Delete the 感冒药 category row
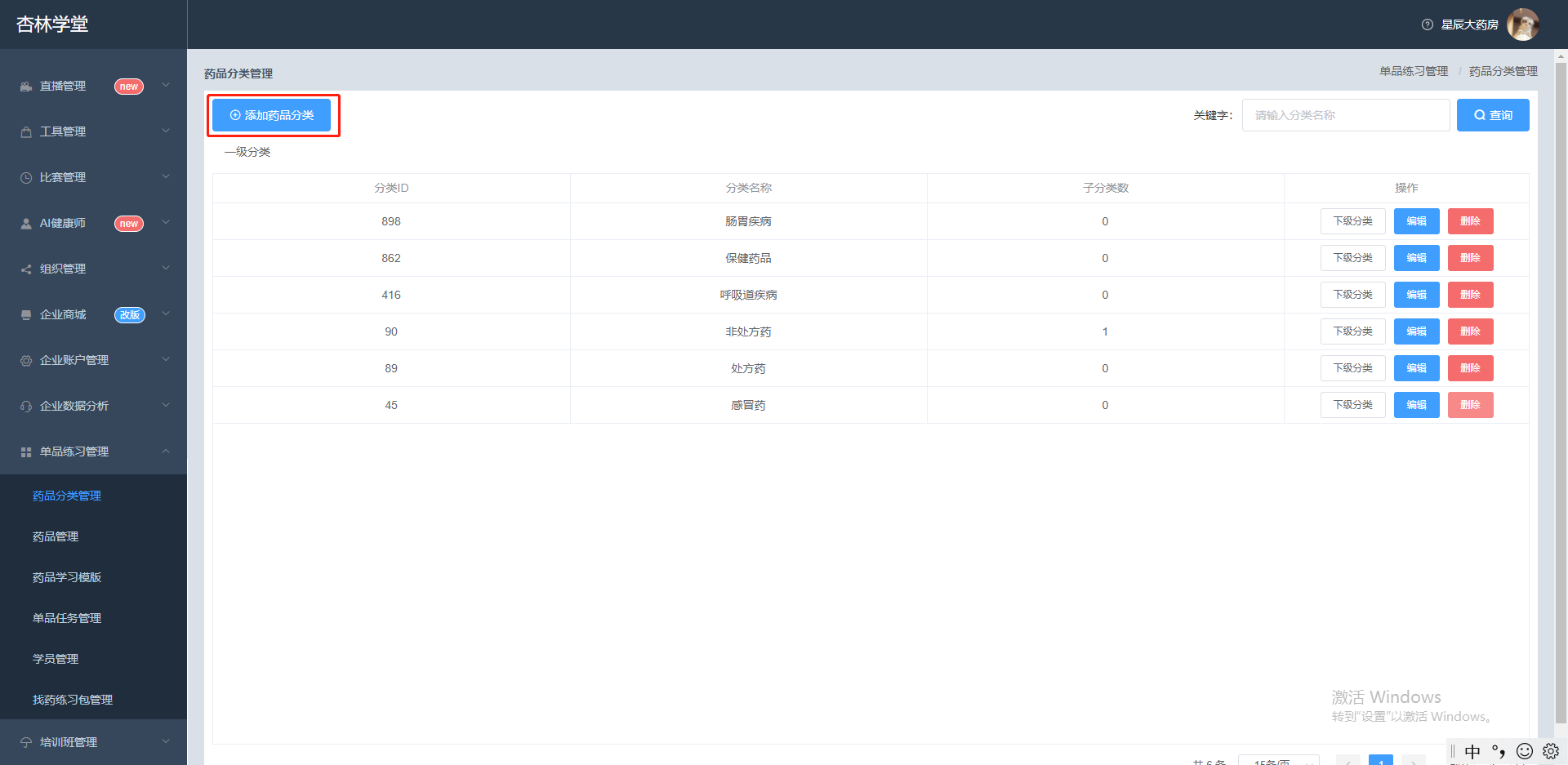Image resolution: width=1568 pixels, height=765 pixels. tap(1470, 405)
